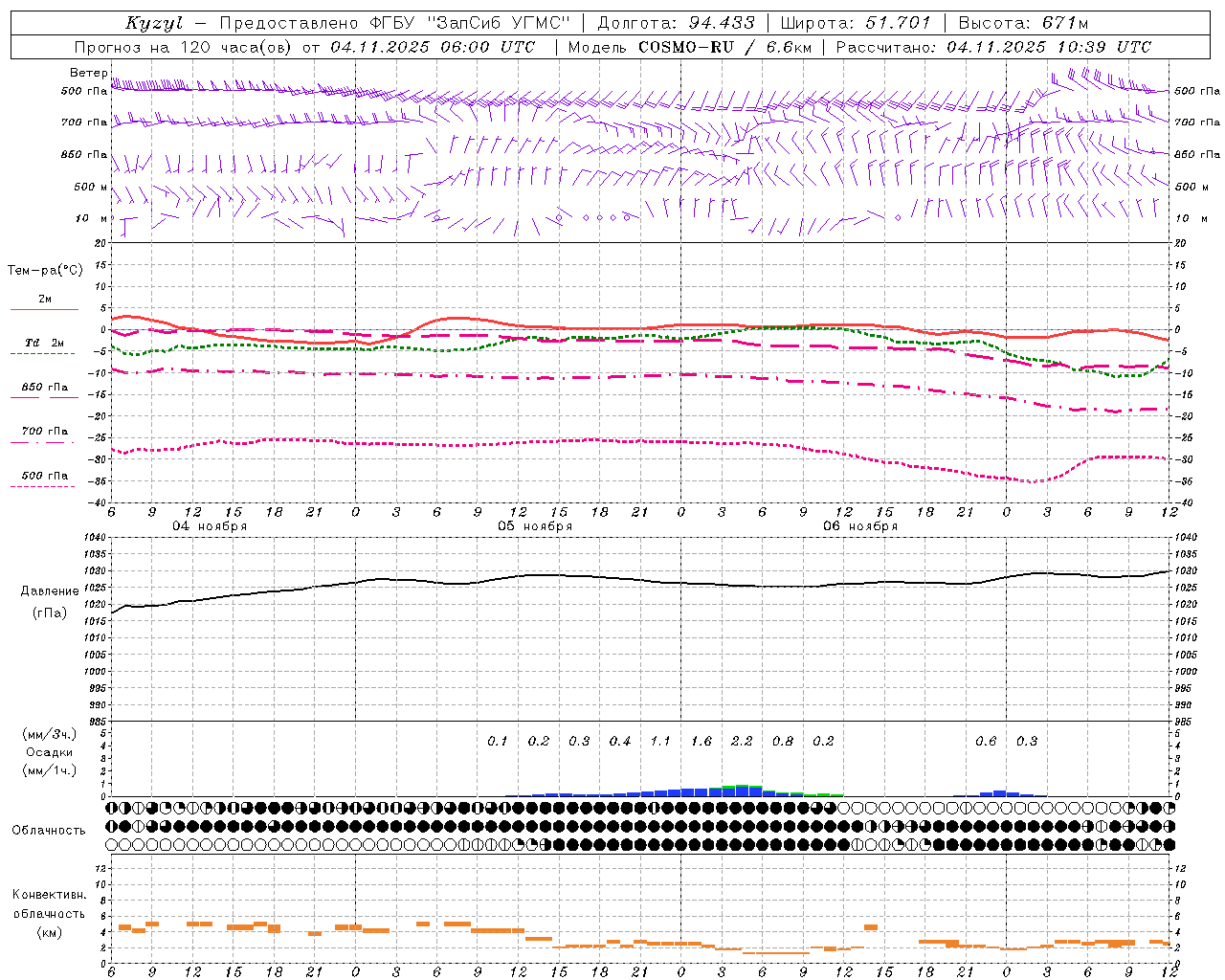Click the Конвективн. convective cloud label

pos(50,895)
